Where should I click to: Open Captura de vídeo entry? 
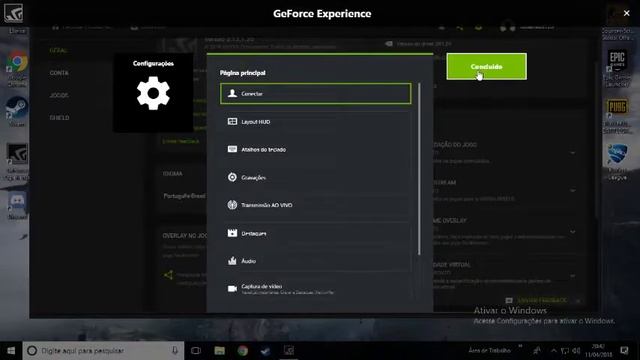(x=316, y=289)
